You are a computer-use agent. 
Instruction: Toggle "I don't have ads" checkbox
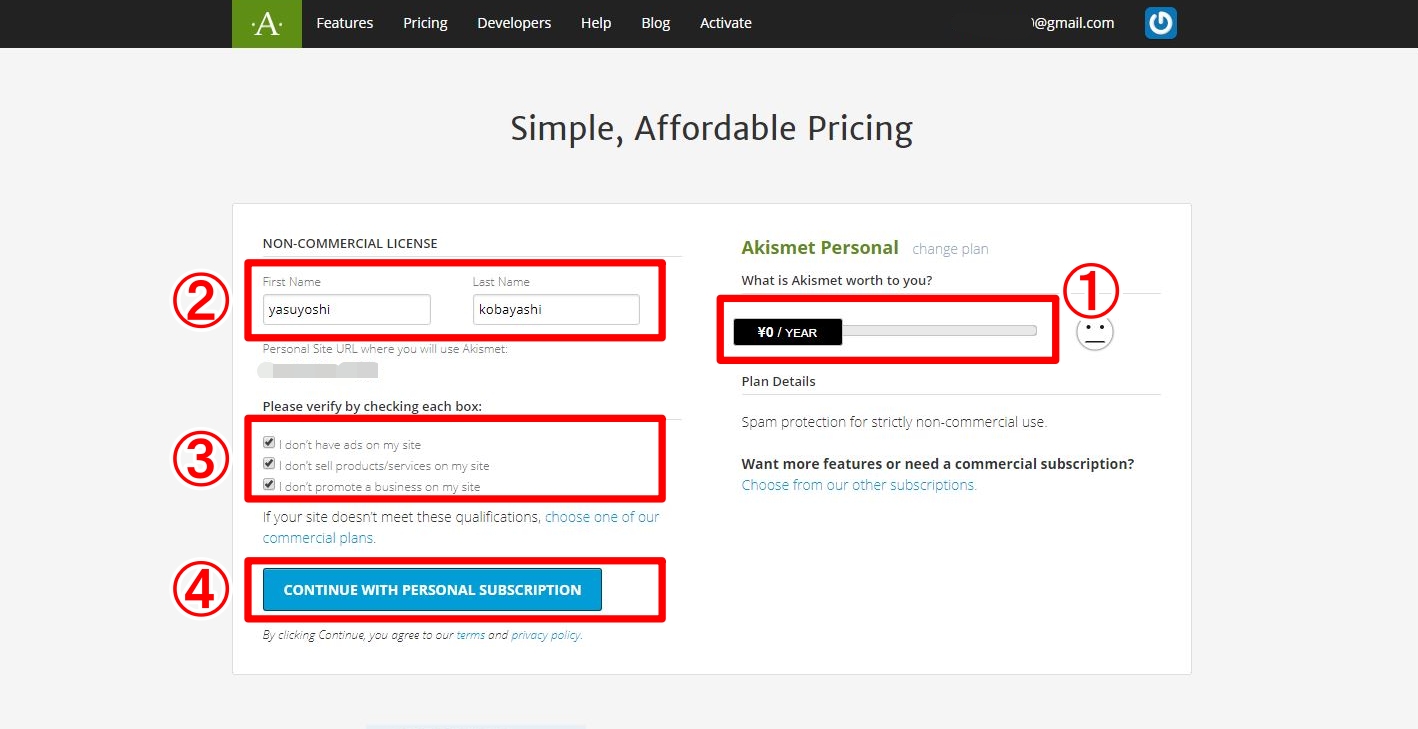point(269,443)
